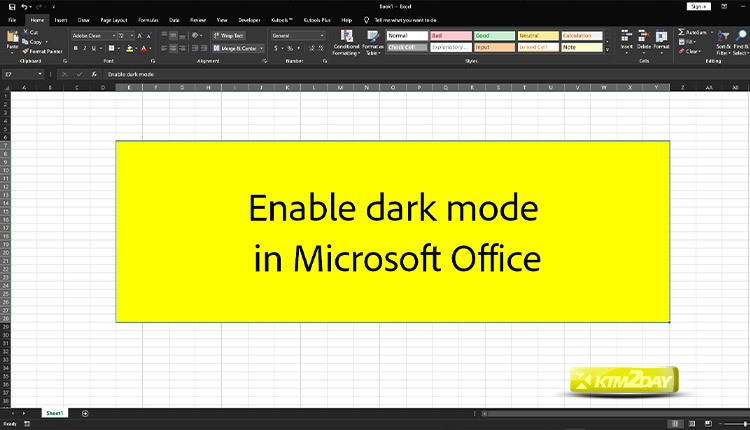Click the horizontal scrollbar at bottom
750x430 pixels.
pos(616,414)
